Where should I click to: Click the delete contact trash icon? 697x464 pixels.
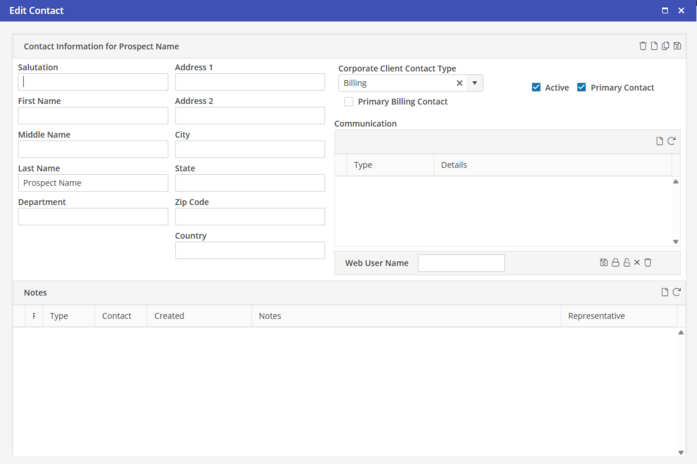[643, 46]
